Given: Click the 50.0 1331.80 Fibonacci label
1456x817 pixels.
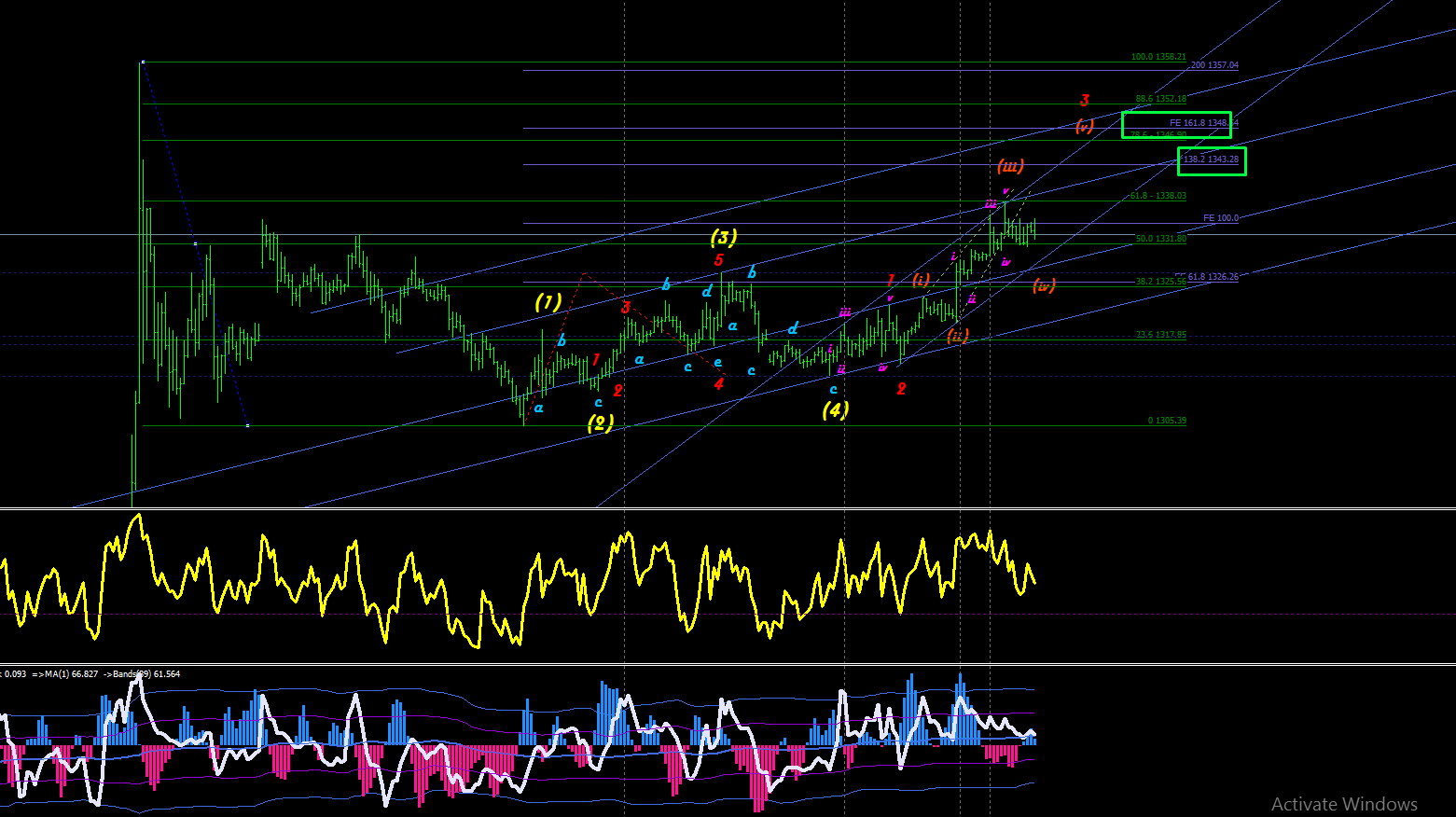Looking at the screenshot, I should [x=1160, y=239].
